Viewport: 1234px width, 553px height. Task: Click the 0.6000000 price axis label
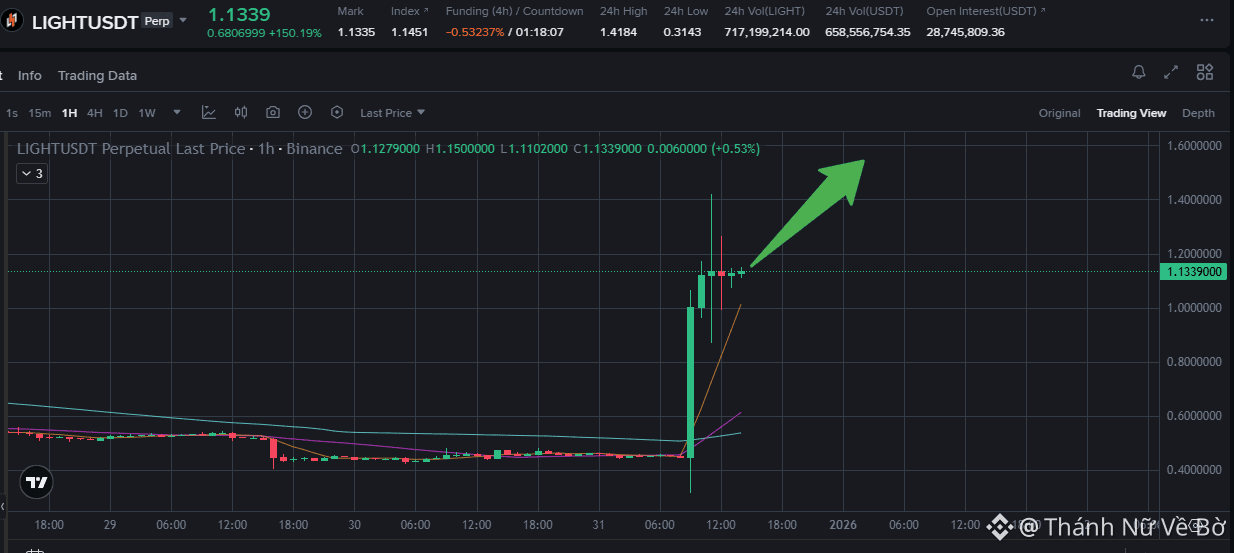(x=1194, y=416)
